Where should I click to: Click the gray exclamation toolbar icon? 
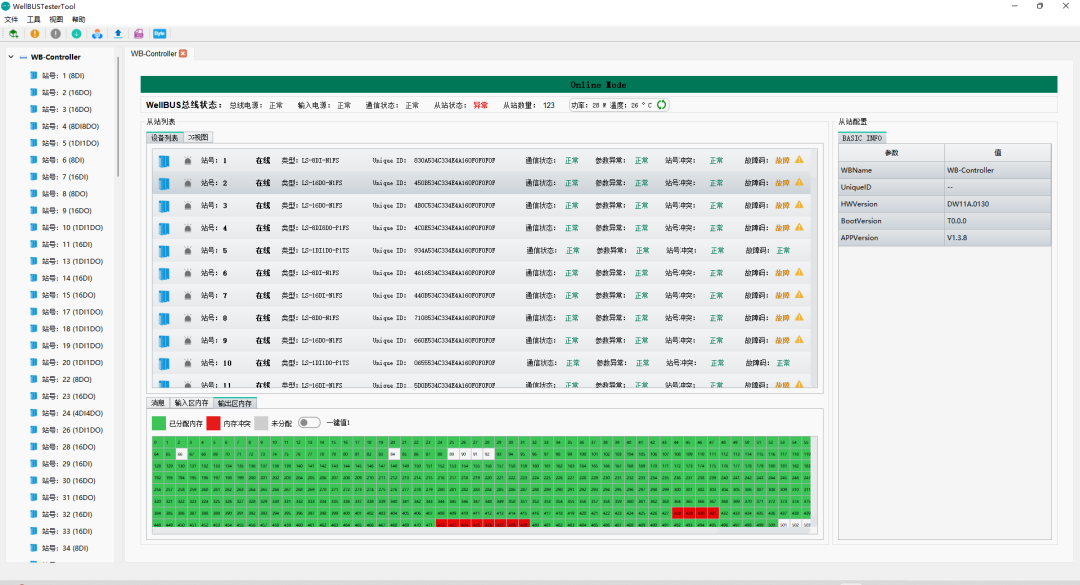click(x=56, y=33)
